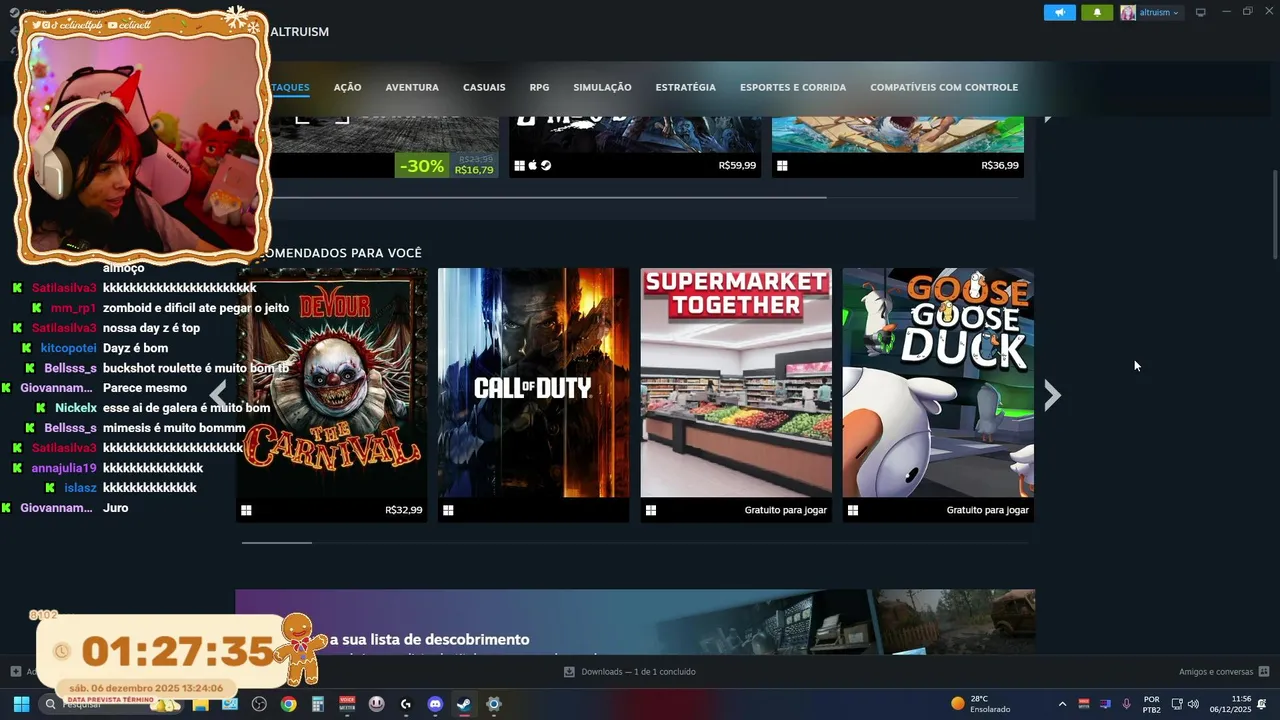Screen dimensions: 1280x720
Task: Switch to Steam in the taskbar
Action: tap(464, 704)
